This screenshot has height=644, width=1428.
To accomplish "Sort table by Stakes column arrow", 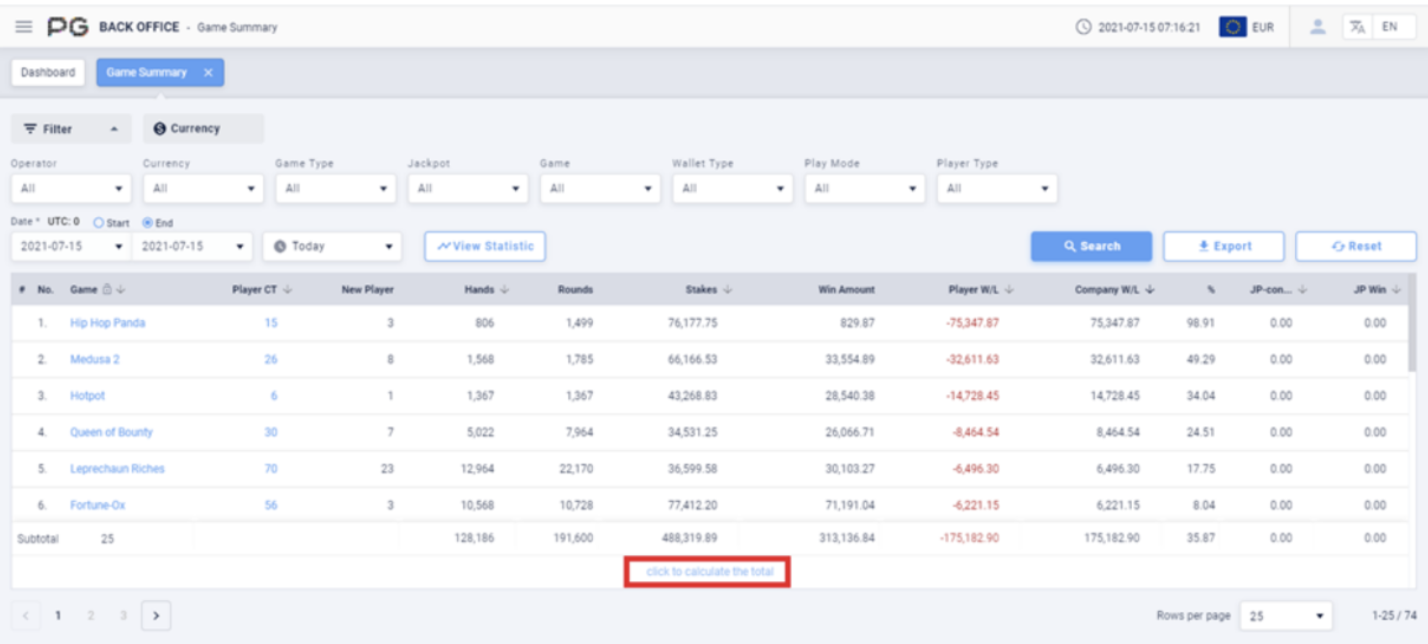I will pos(727,290).
